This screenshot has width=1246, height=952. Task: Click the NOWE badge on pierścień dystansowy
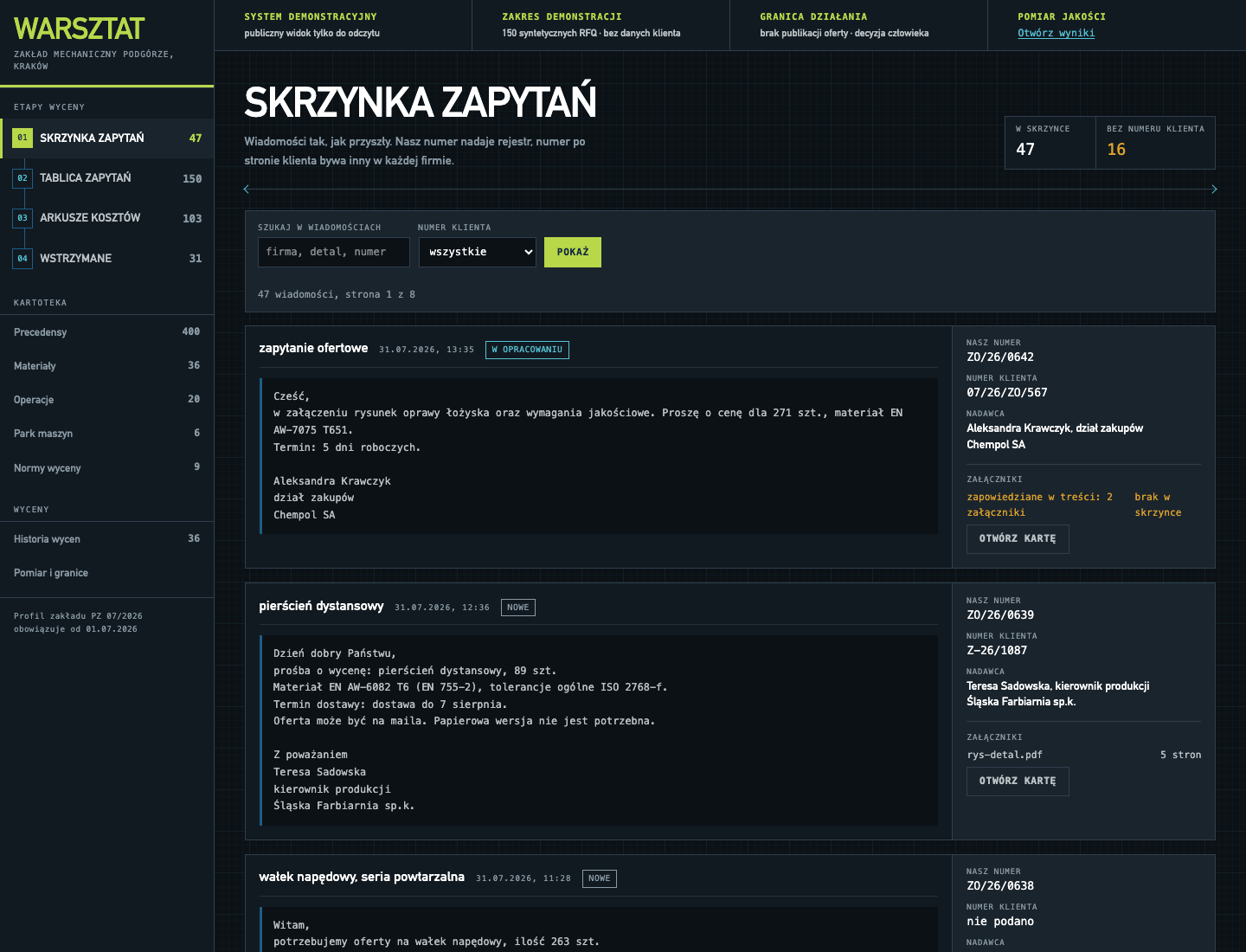(x=518, y=608)
